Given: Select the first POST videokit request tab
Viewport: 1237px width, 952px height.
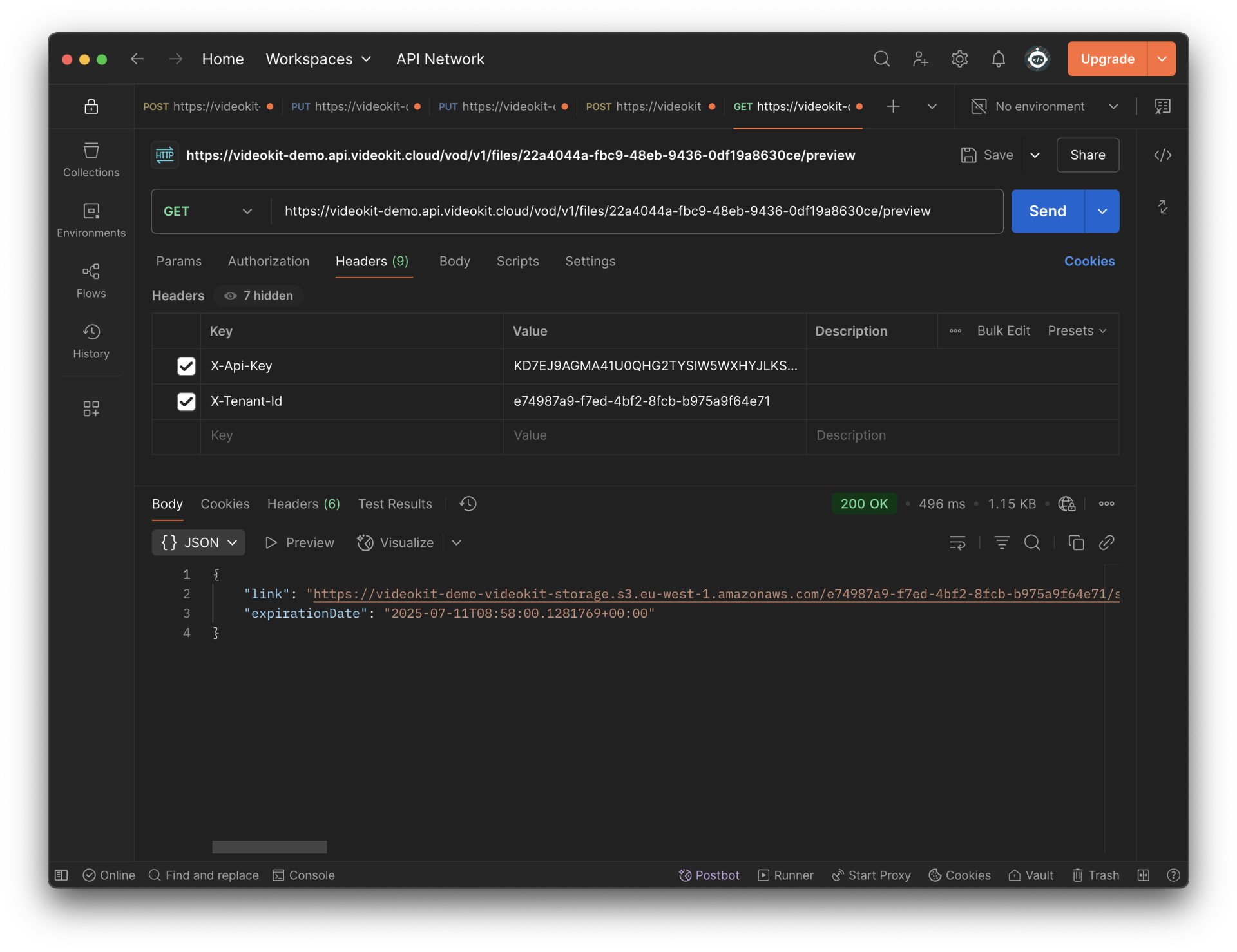Looking at the screenshot, I should [207, 106].
